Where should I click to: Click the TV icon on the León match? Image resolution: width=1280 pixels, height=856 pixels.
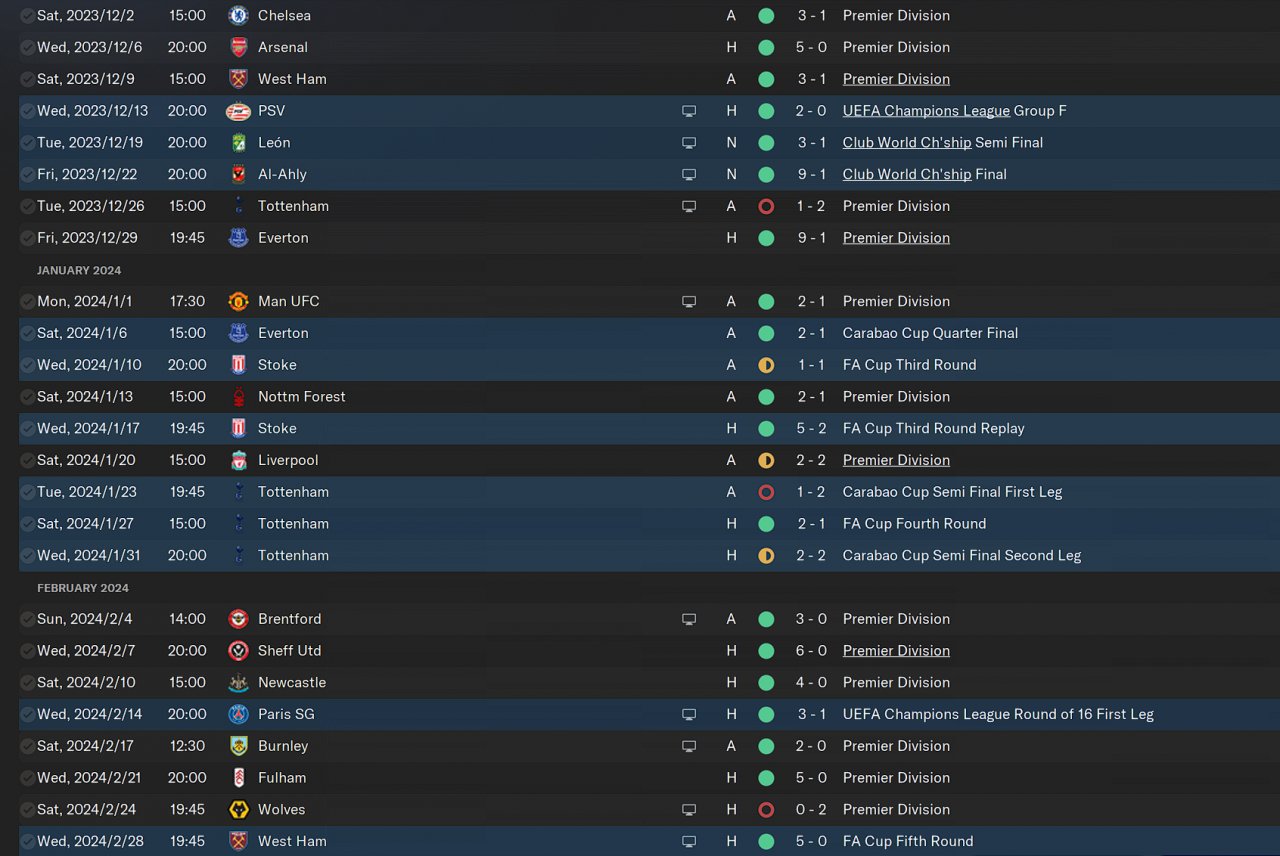689,143
